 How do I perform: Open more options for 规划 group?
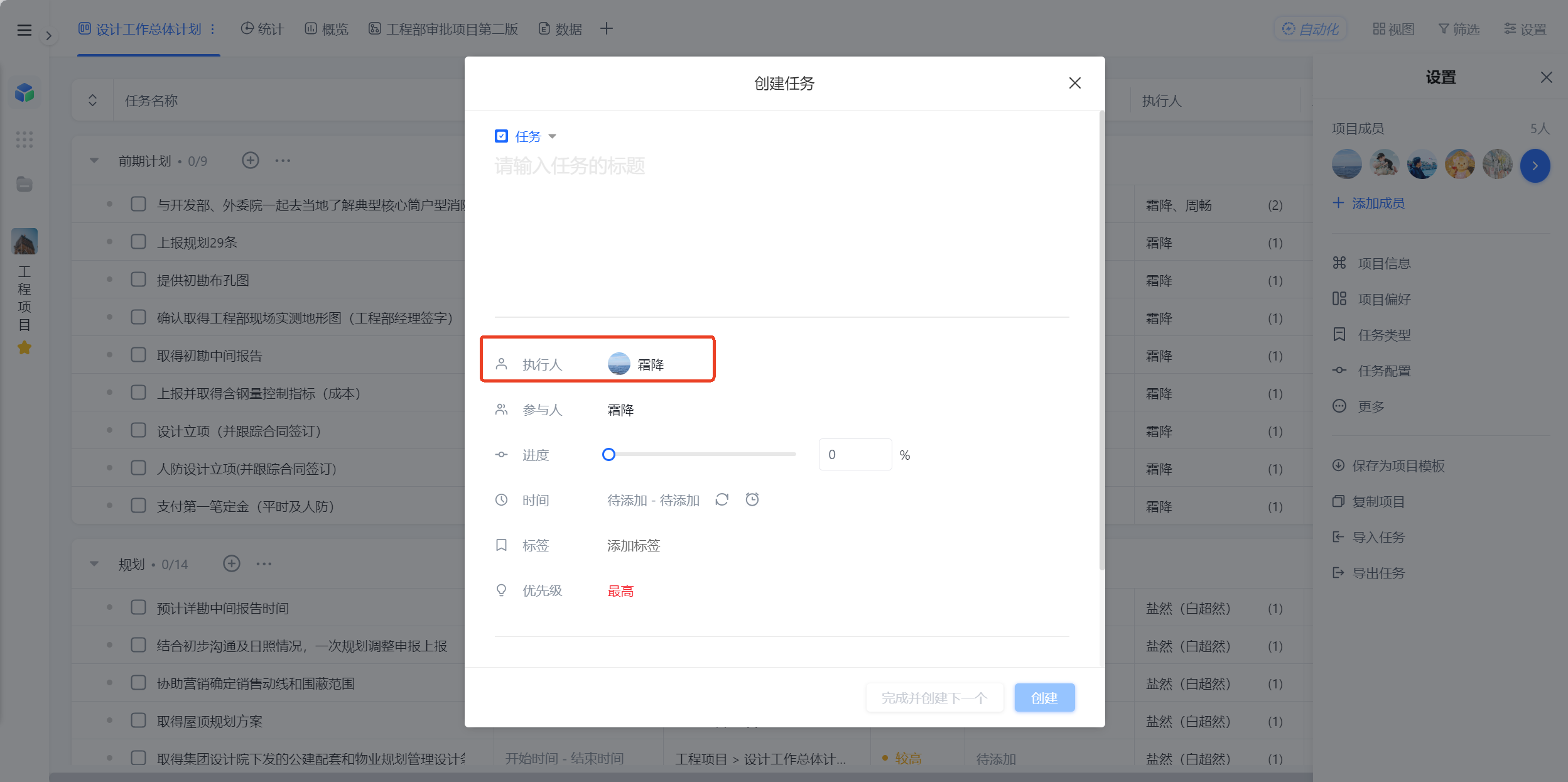pos(264,564)
